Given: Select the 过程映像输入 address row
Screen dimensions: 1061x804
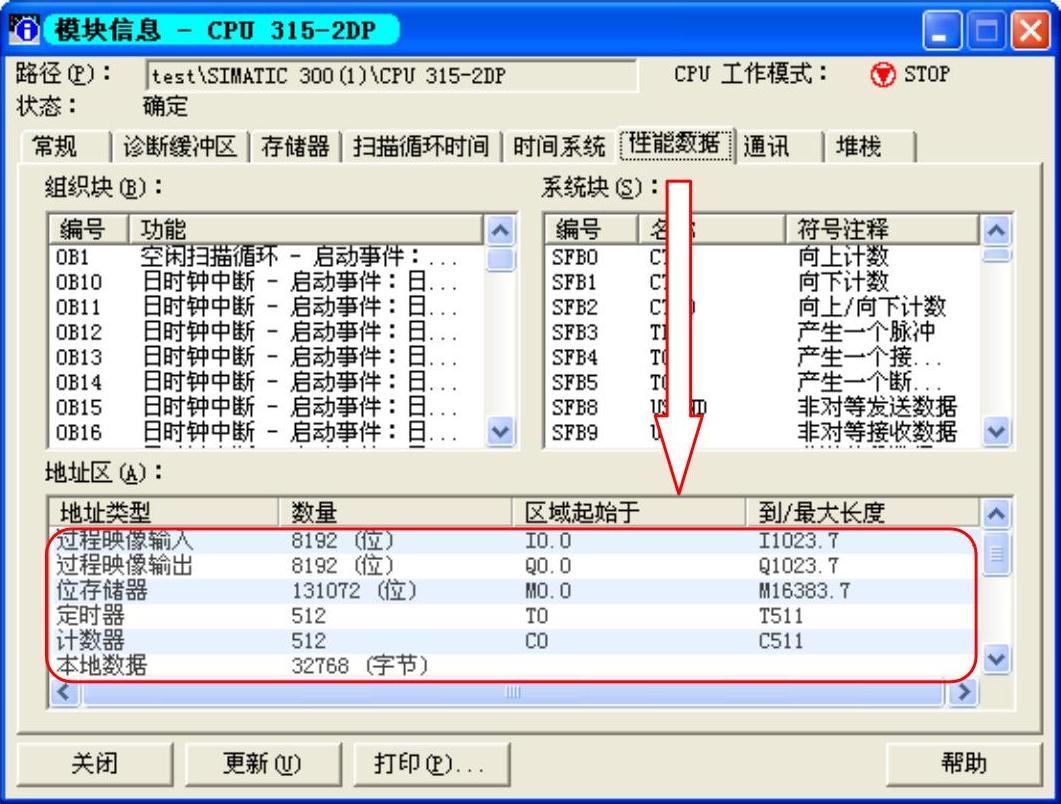Looking at the screenshot, I should (x=514, y=541).
